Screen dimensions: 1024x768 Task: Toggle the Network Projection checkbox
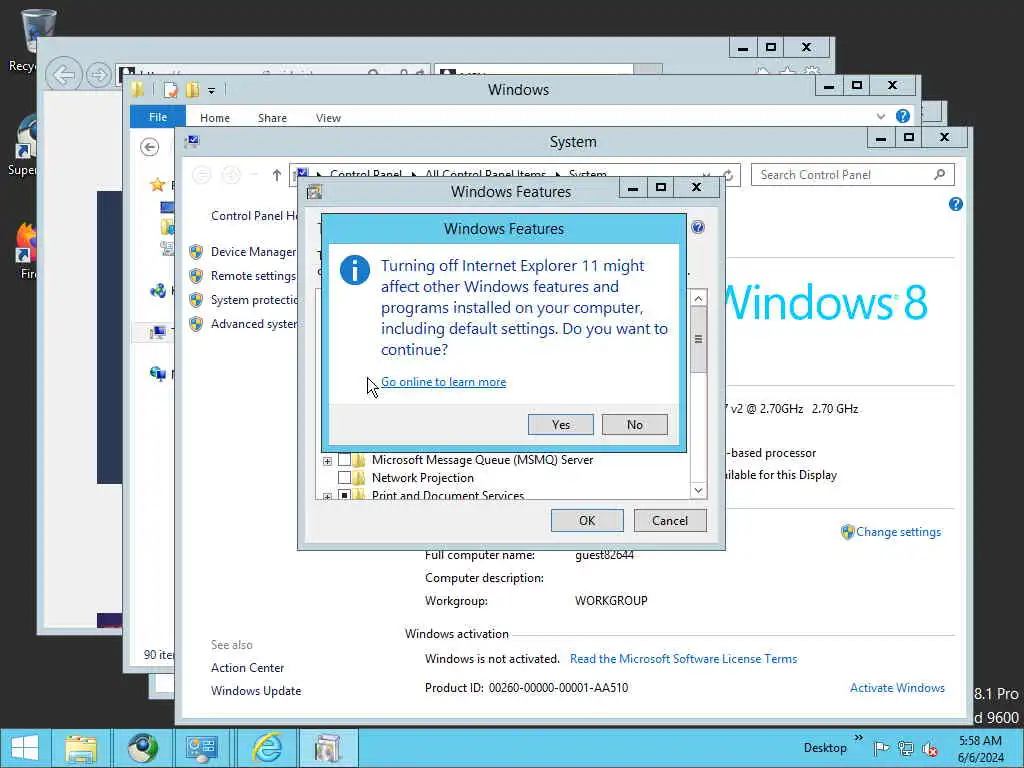(344, 478)
